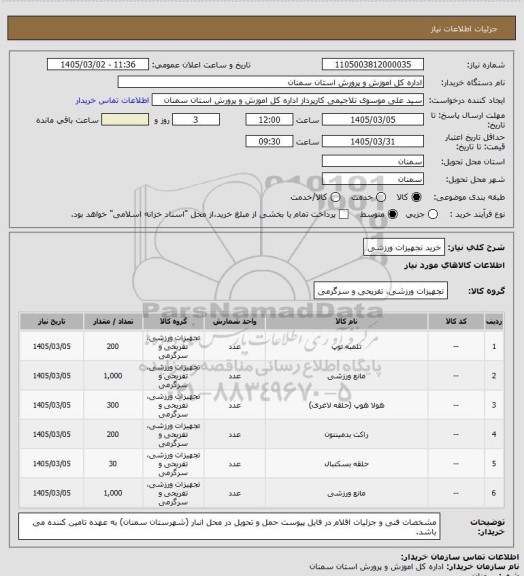The width and height of the screenshot is (524, 576).
Task: Click the تعداد / مقدار column header
Action: [113, 321]
